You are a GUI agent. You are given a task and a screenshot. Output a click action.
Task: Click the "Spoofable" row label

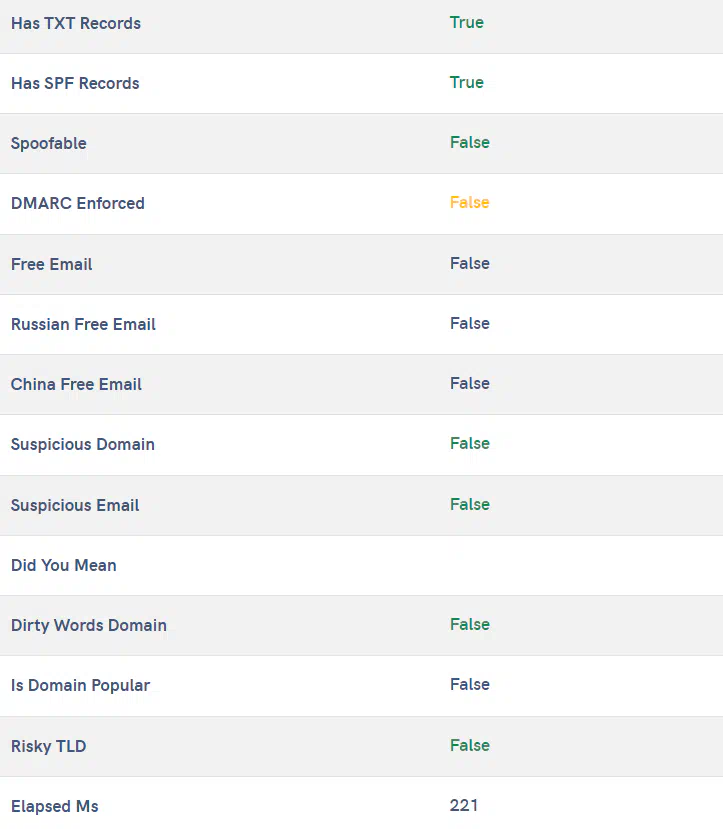(49, 143)
